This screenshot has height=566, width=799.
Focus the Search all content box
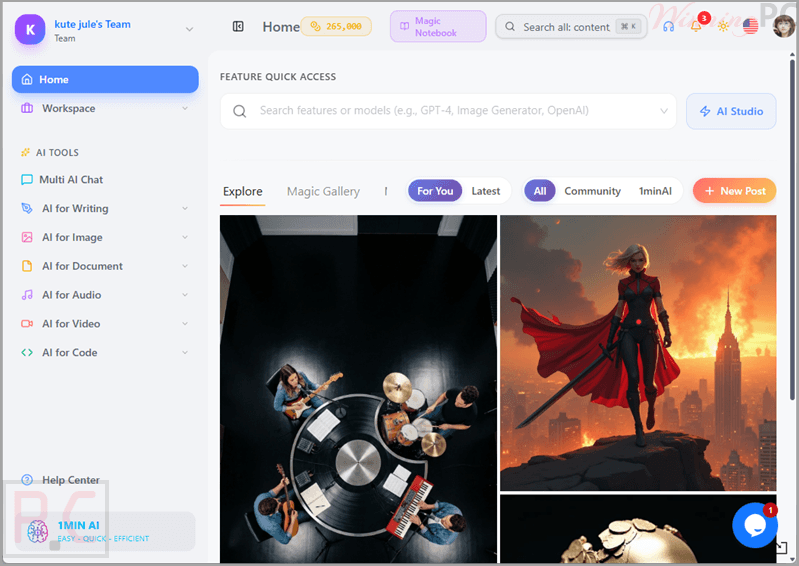[x=571, y=26]
